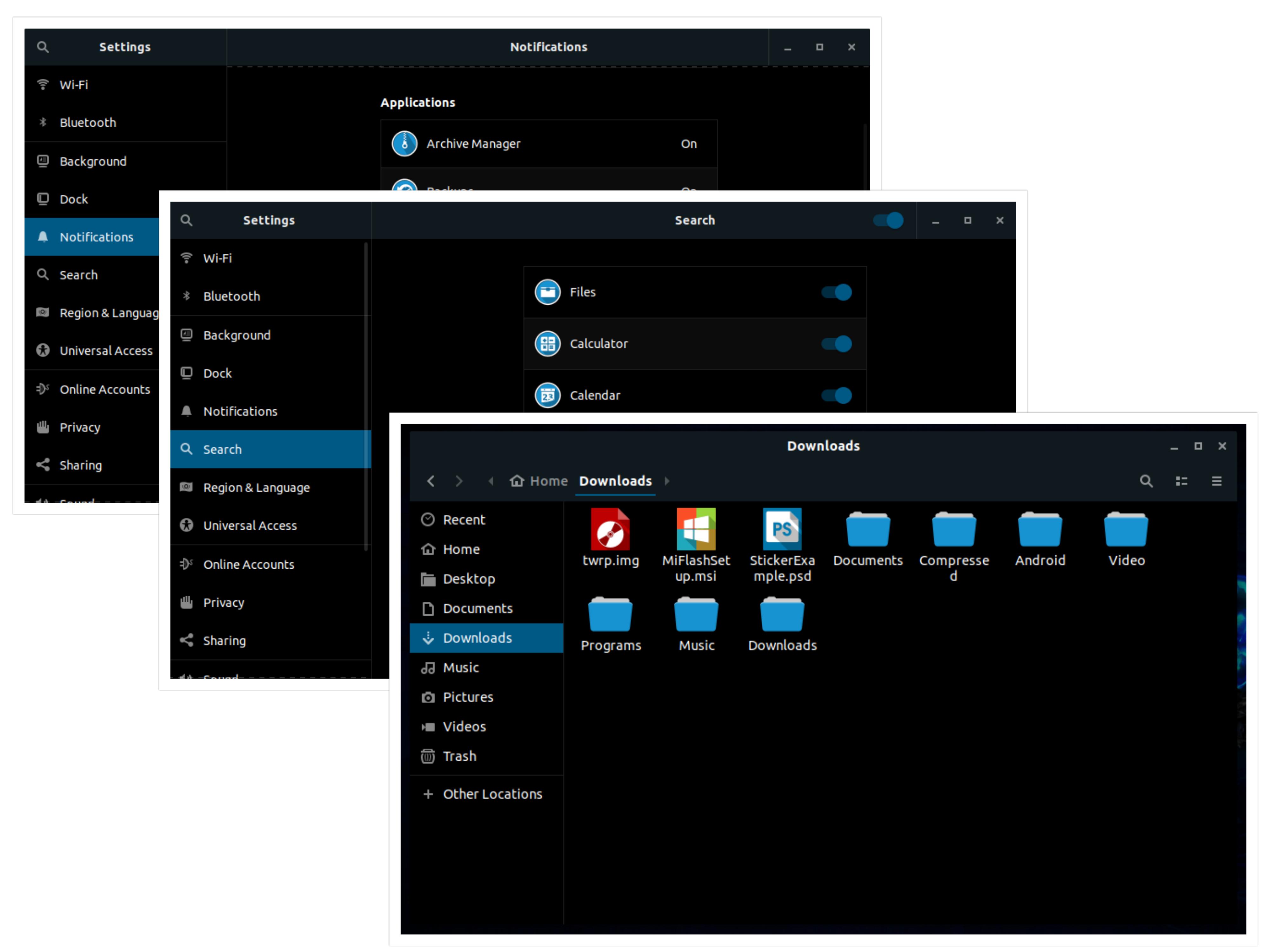The width and height of the screenshot is (1270, 952).
Task: Open the Downloads folder icon in files grid
Action: [x=782, y=615]
